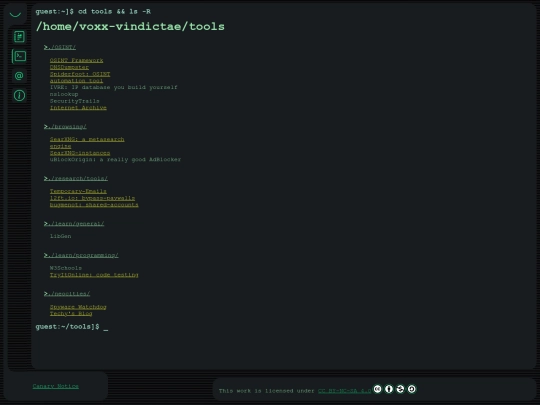
Task: Jump to the ./OSINT/ section heading
Action: [60, 47]
